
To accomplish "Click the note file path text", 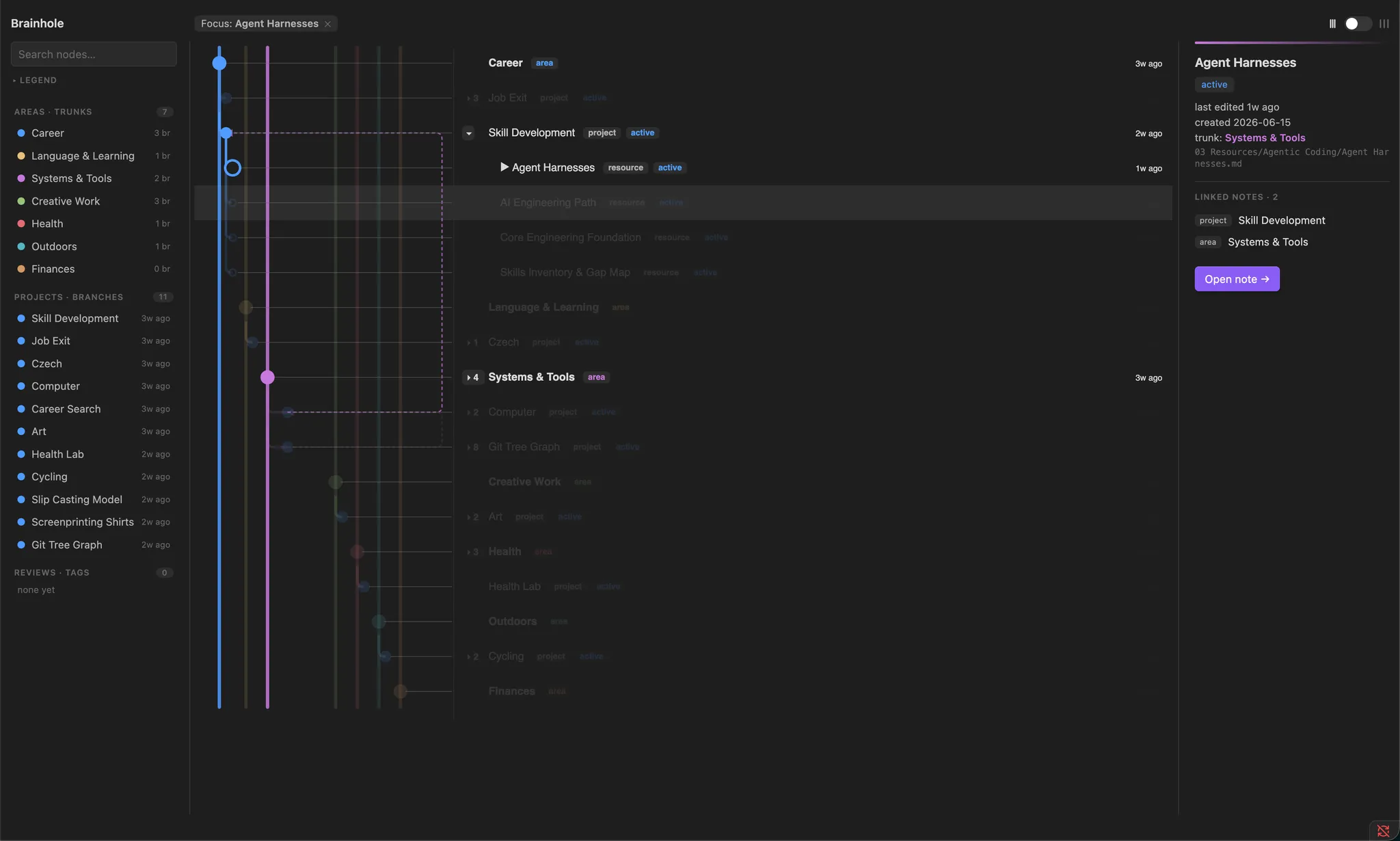I will (x=1291, y=158).
